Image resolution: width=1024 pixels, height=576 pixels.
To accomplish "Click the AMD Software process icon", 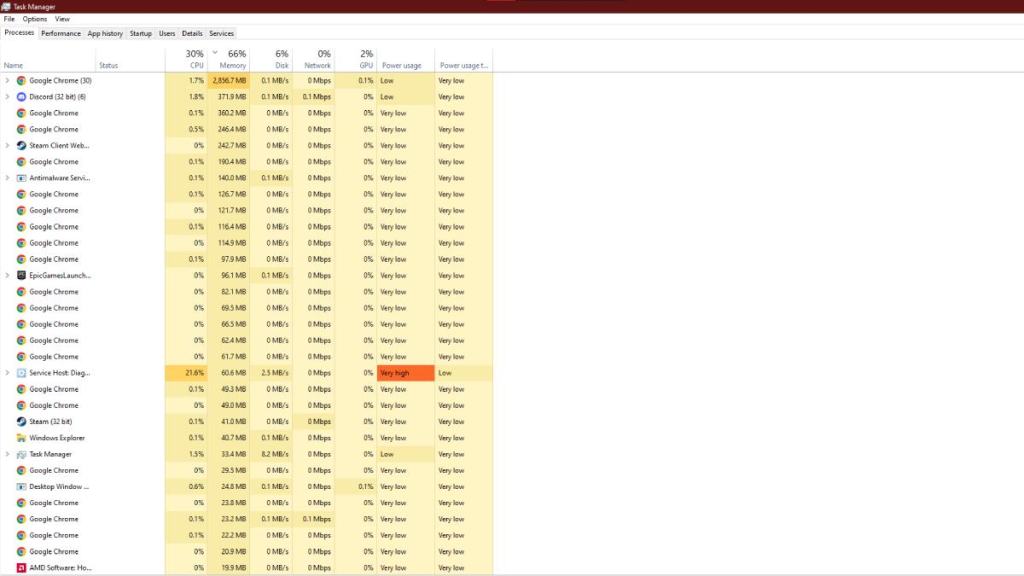I will click(22, 567).
